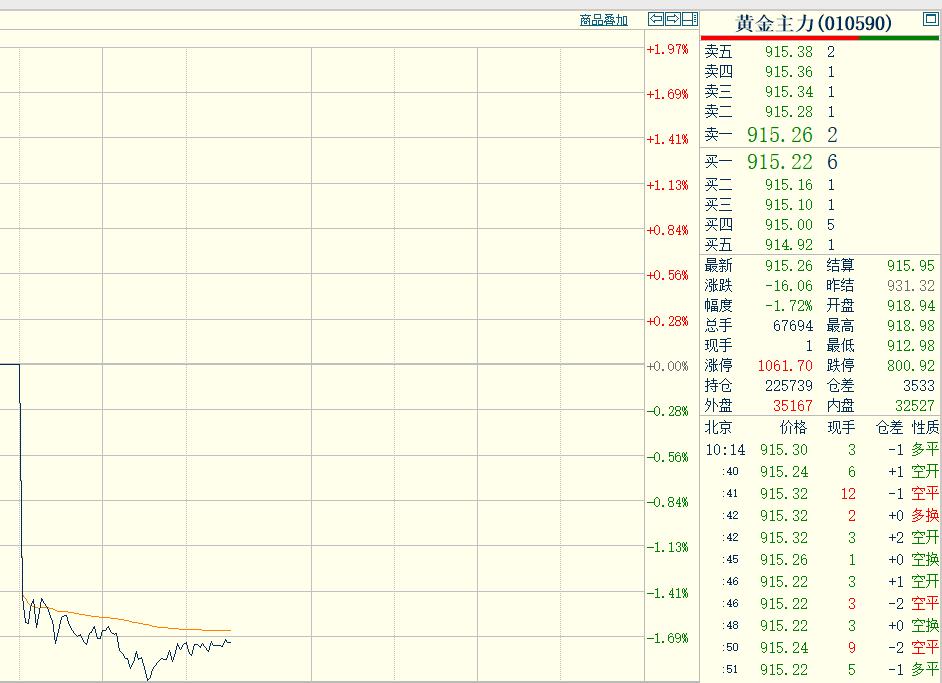Click the red portion of buy/sell ratio bar
The height and width of the screenshot is (683, 942).
pyautogui.click(x=780, y=38)
